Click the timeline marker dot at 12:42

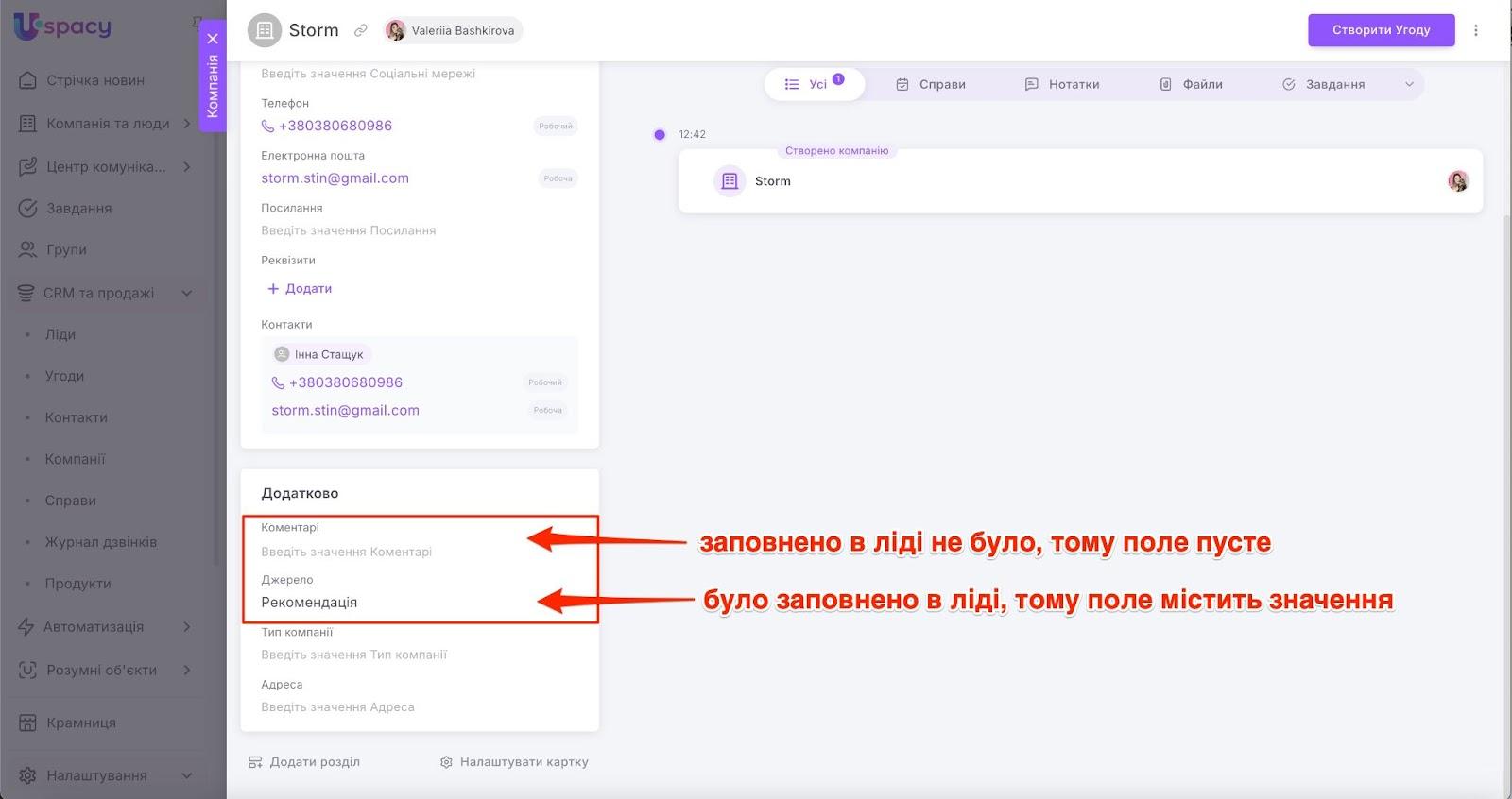pos(660,134)
